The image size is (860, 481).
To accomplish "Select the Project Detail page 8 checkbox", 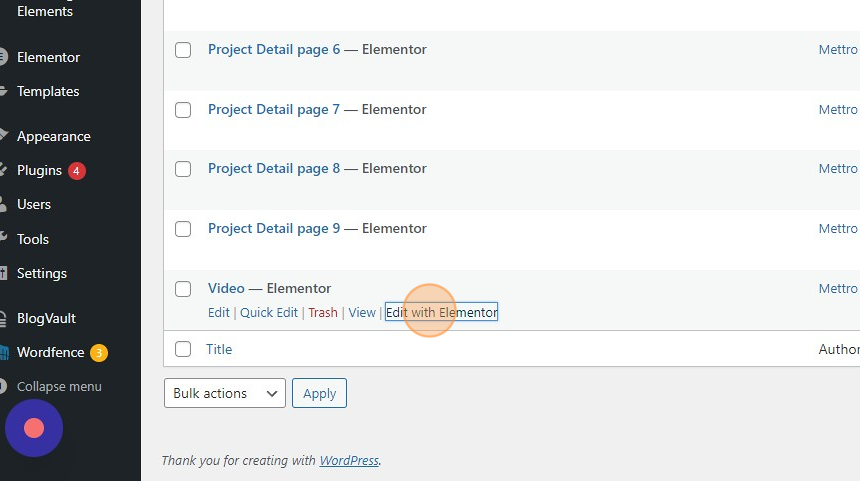I will coord(183,169).
